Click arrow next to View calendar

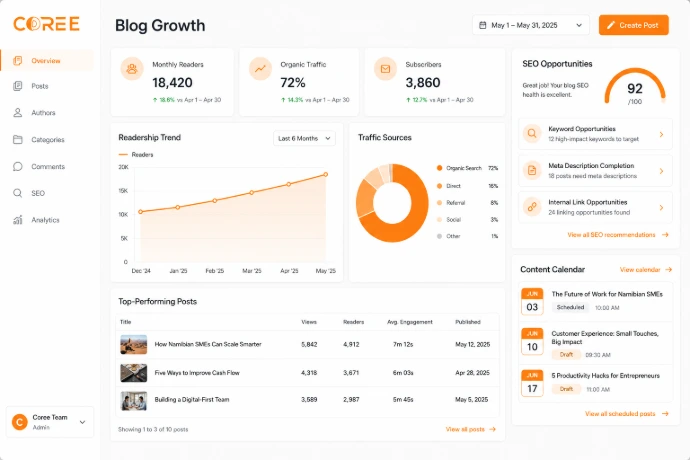click(668, 269)
